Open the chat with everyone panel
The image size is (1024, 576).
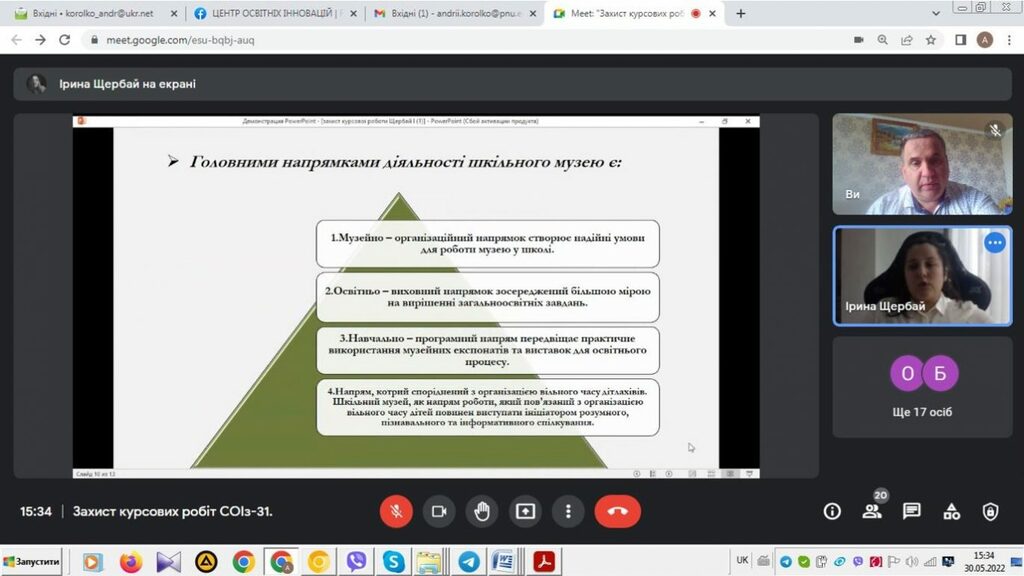(x=911, y=511)
